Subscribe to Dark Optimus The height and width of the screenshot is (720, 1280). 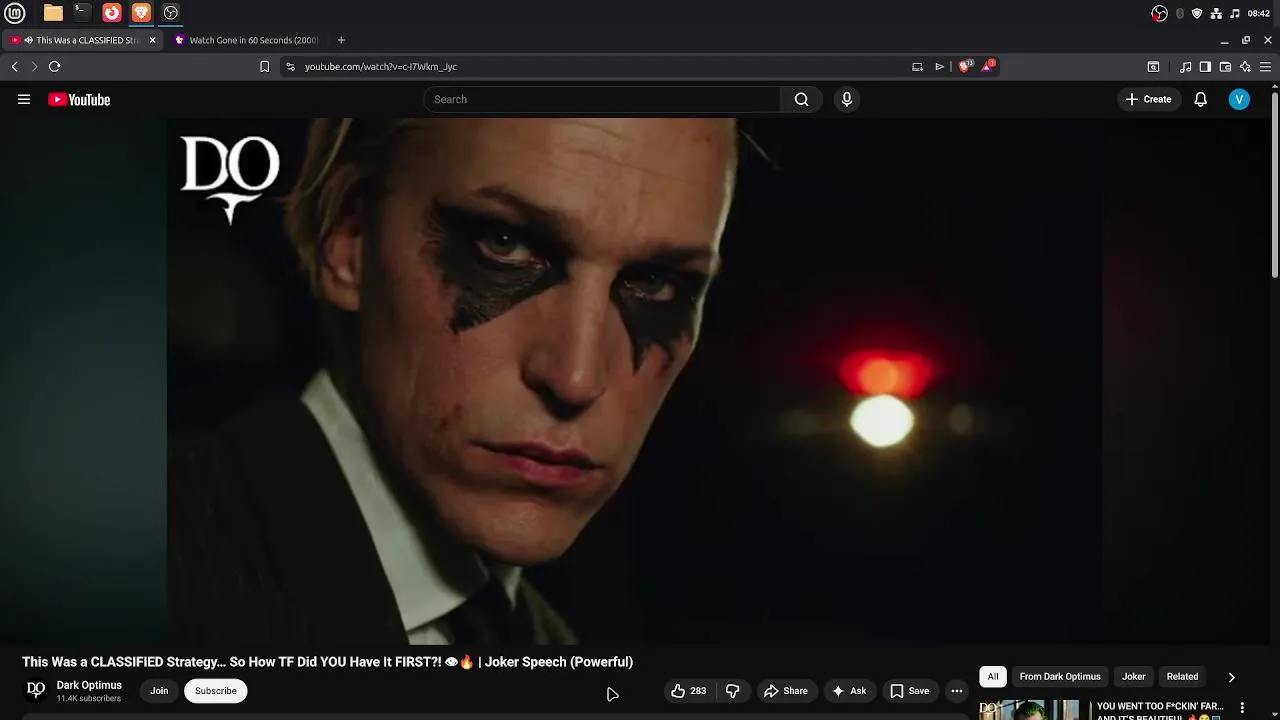coord(216,691)
